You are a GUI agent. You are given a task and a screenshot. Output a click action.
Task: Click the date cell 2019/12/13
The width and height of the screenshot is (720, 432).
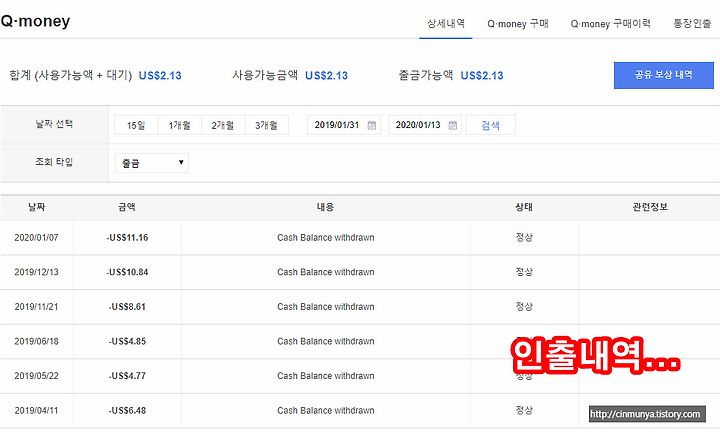coord(36,272)
